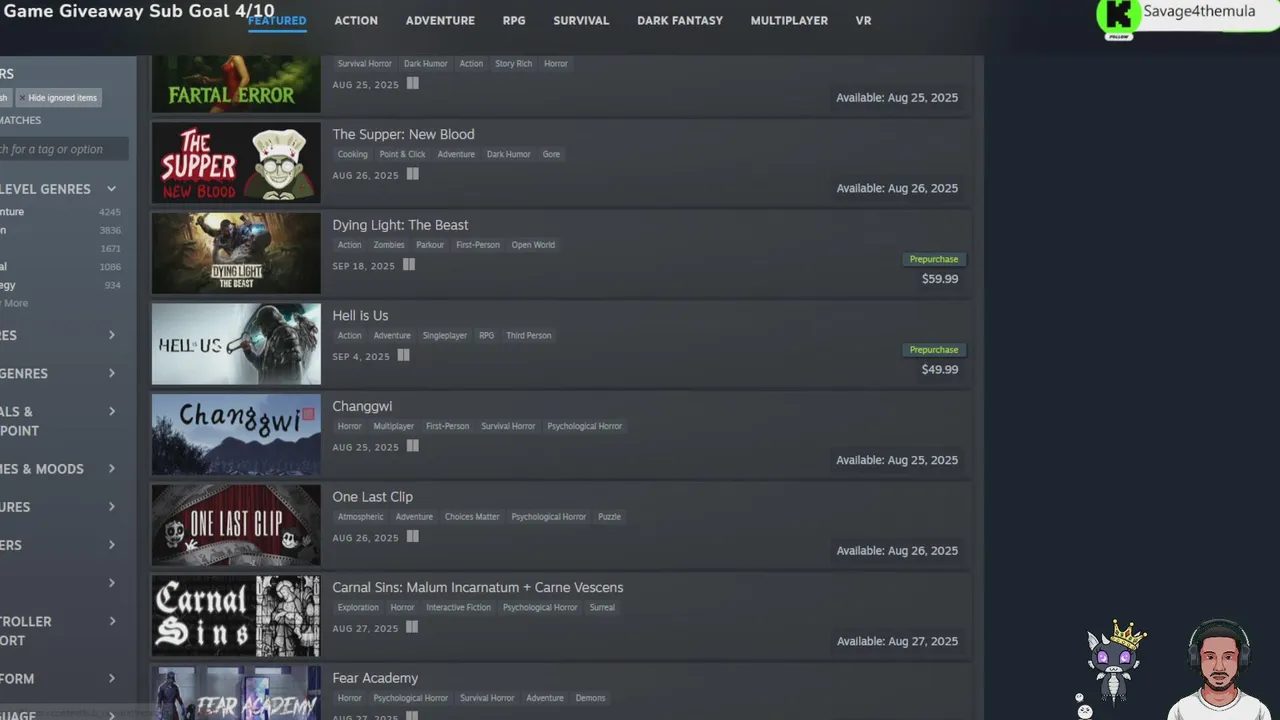Click the One Last Clip thumbnail

click(x=236, y=525)
